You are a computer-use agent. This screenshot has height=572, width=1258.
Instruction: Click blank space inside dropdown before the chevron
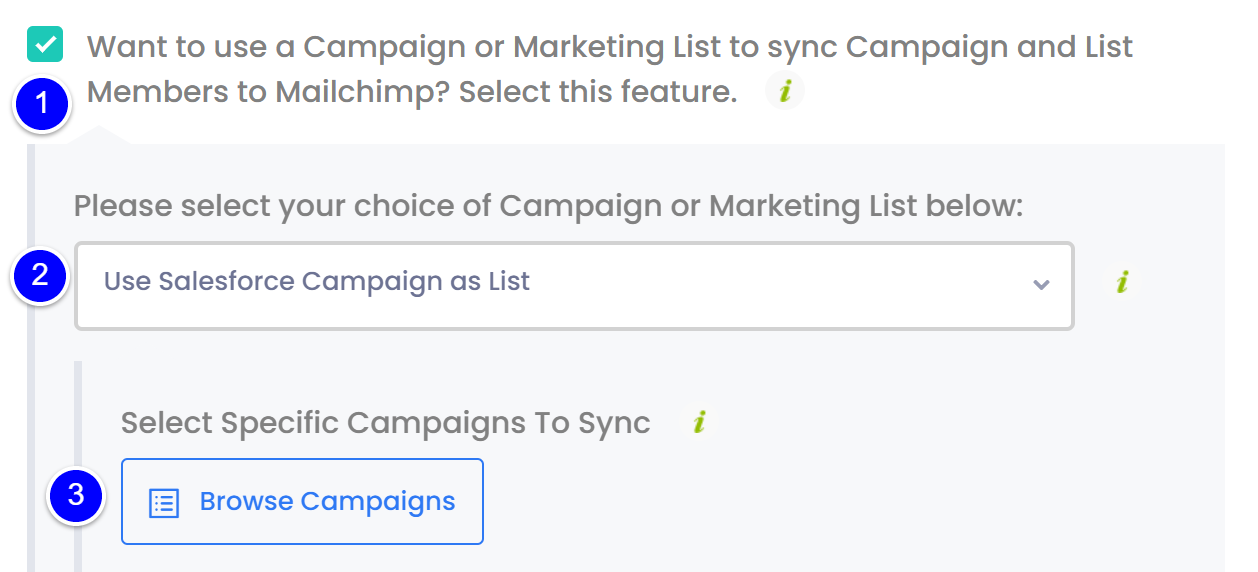tap(780, 285)
